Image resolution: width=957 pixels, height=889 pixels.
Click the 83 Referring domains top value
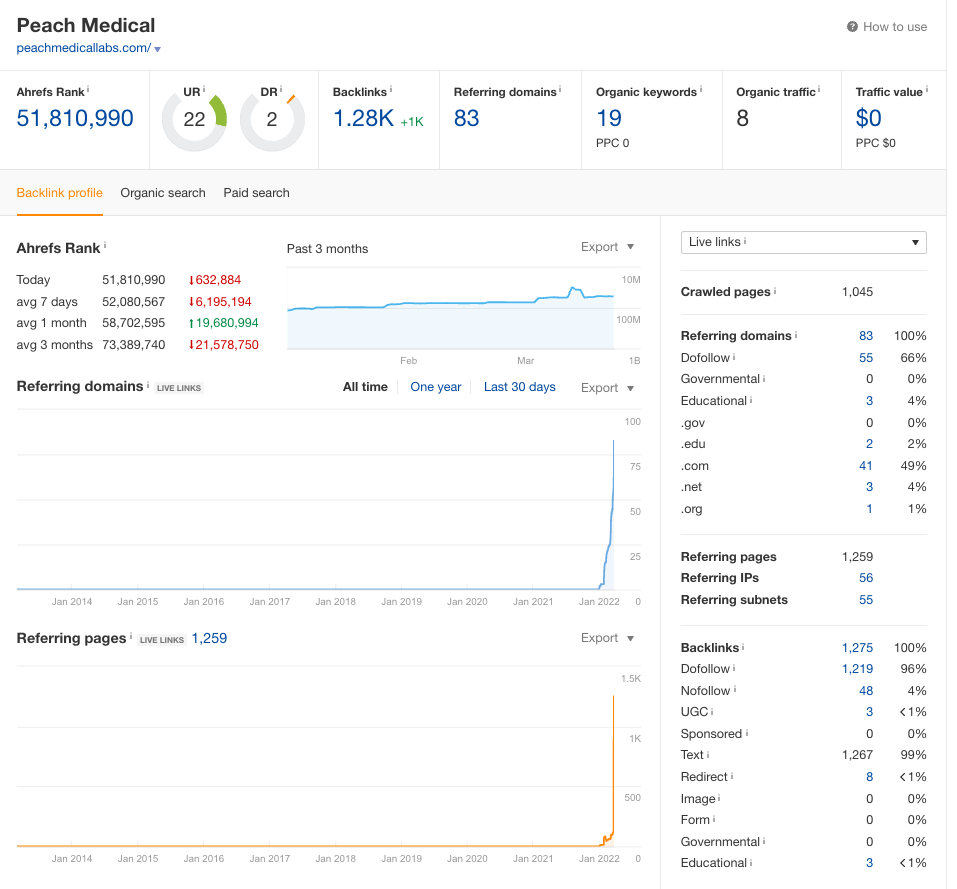coord(466,118)
